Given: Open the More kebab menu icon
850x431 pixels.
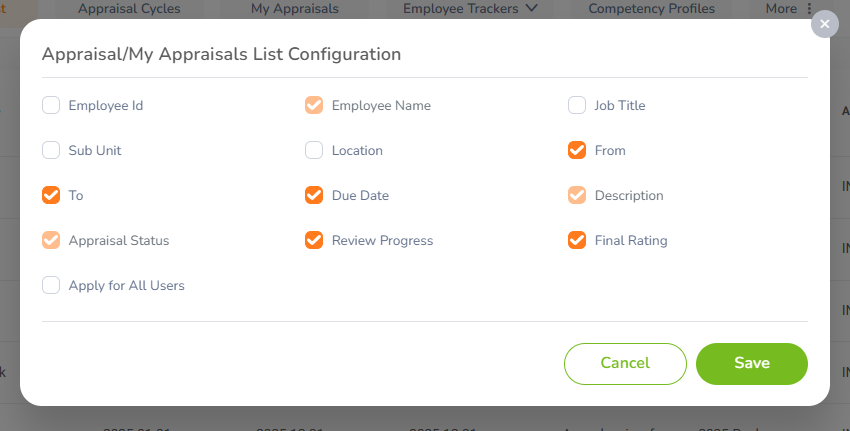Looking at the screenshot, I should point(809,9).
